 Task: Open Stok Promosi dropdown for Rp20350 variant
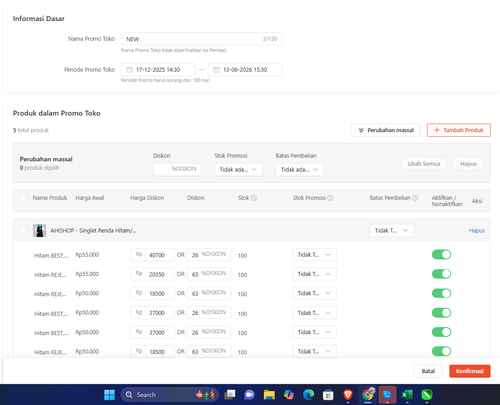(x=314, y=274)
